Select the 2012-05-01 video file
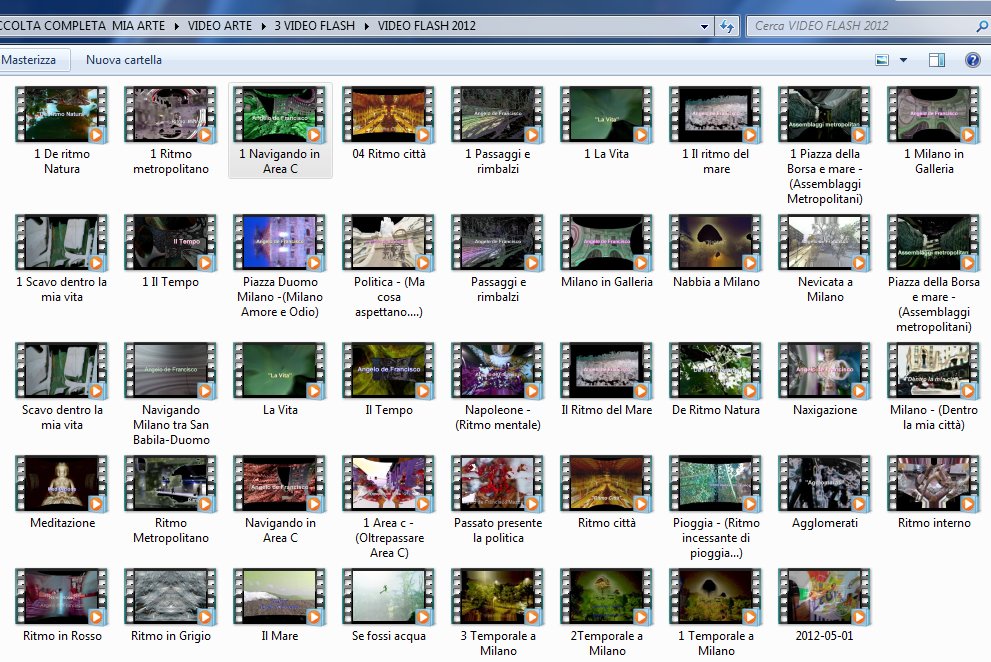This screenshot has width=991, height=662. click(825, 597)
